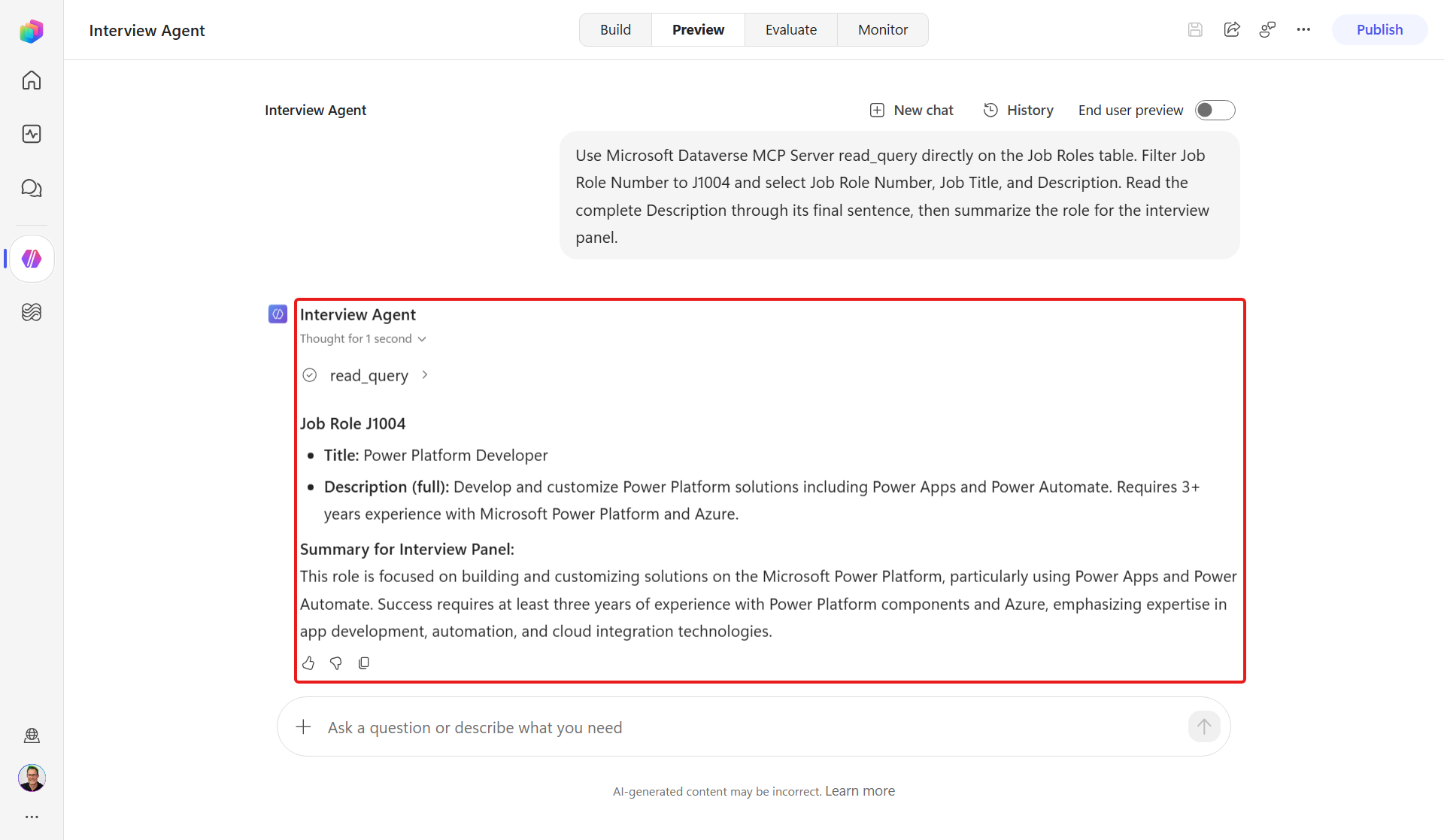Switch to the Preview tab
The height and width of the screenshot is (840, 1444).
(698, 30)
